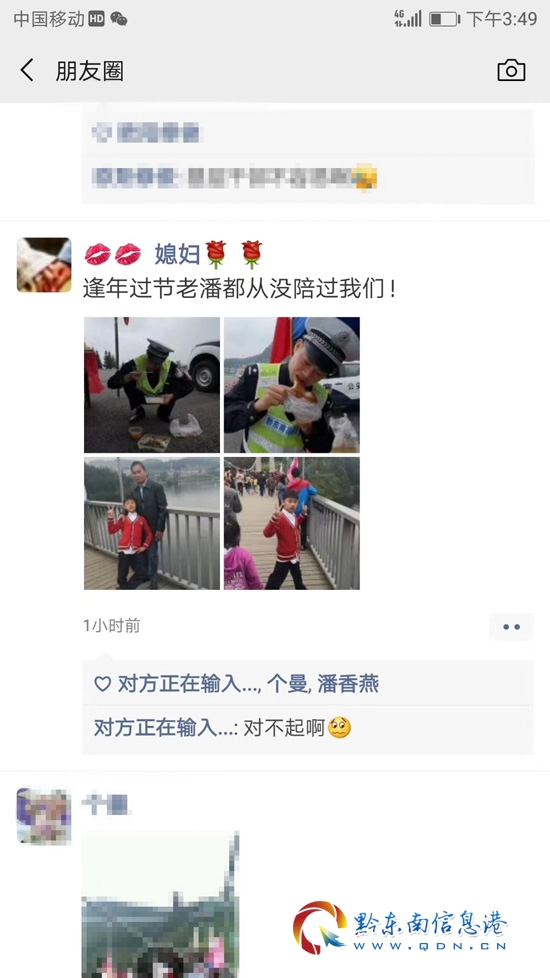Open liker 潘香燕's profile
Screen dimensions: 550x978
point(348,684)
